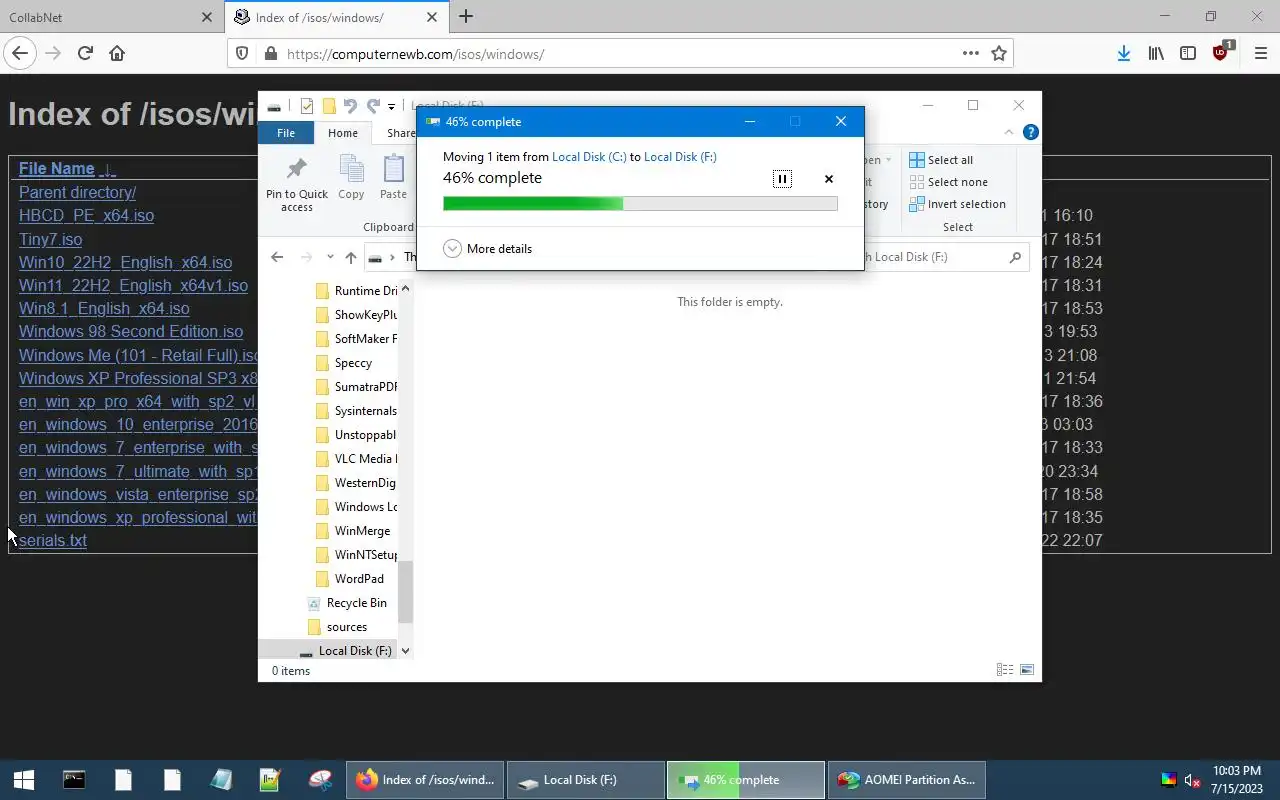Pause the file move operation
The height and width of the screenshot is (800, 1280).
[782, 179]
